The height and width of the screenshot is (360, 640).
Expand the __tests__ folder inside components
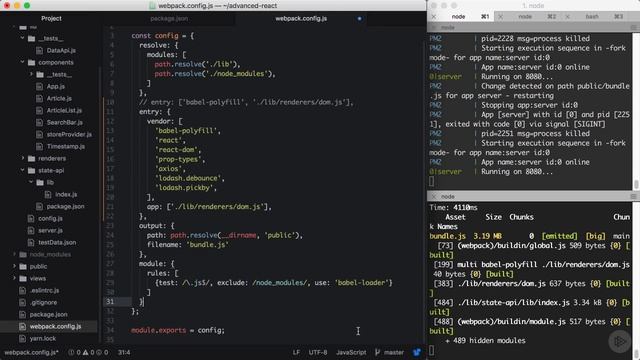point(31,74)
